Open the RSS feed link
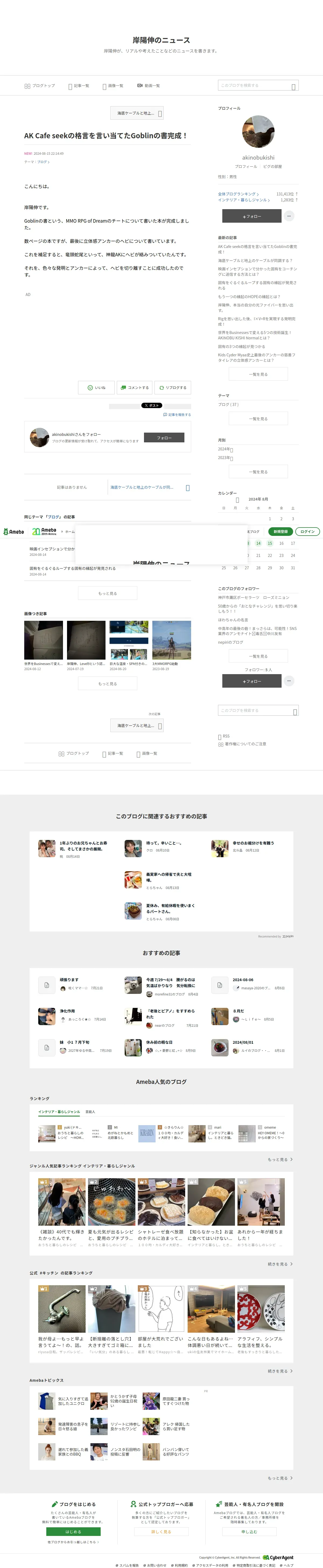This screenshot has width=323, height=1568. click(x=224, y=736)
